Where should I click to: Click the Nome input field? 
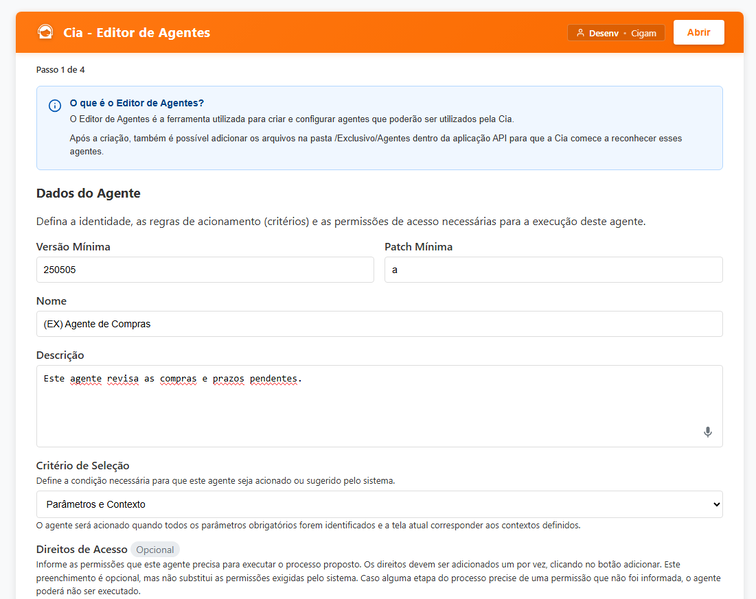pos(379,324)
